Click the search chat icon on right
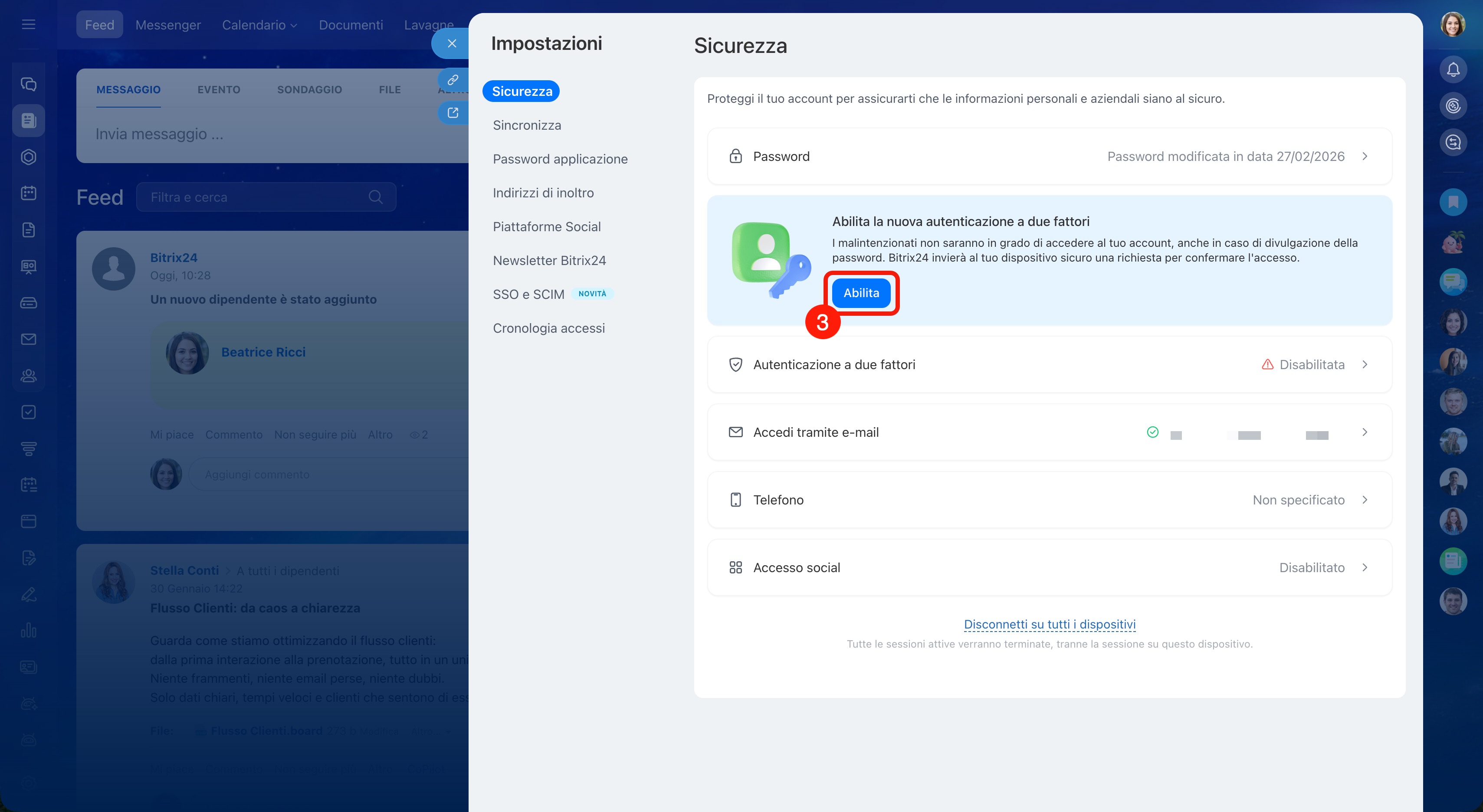This screenshot has height=812, width=1483. pos(1453,142)
